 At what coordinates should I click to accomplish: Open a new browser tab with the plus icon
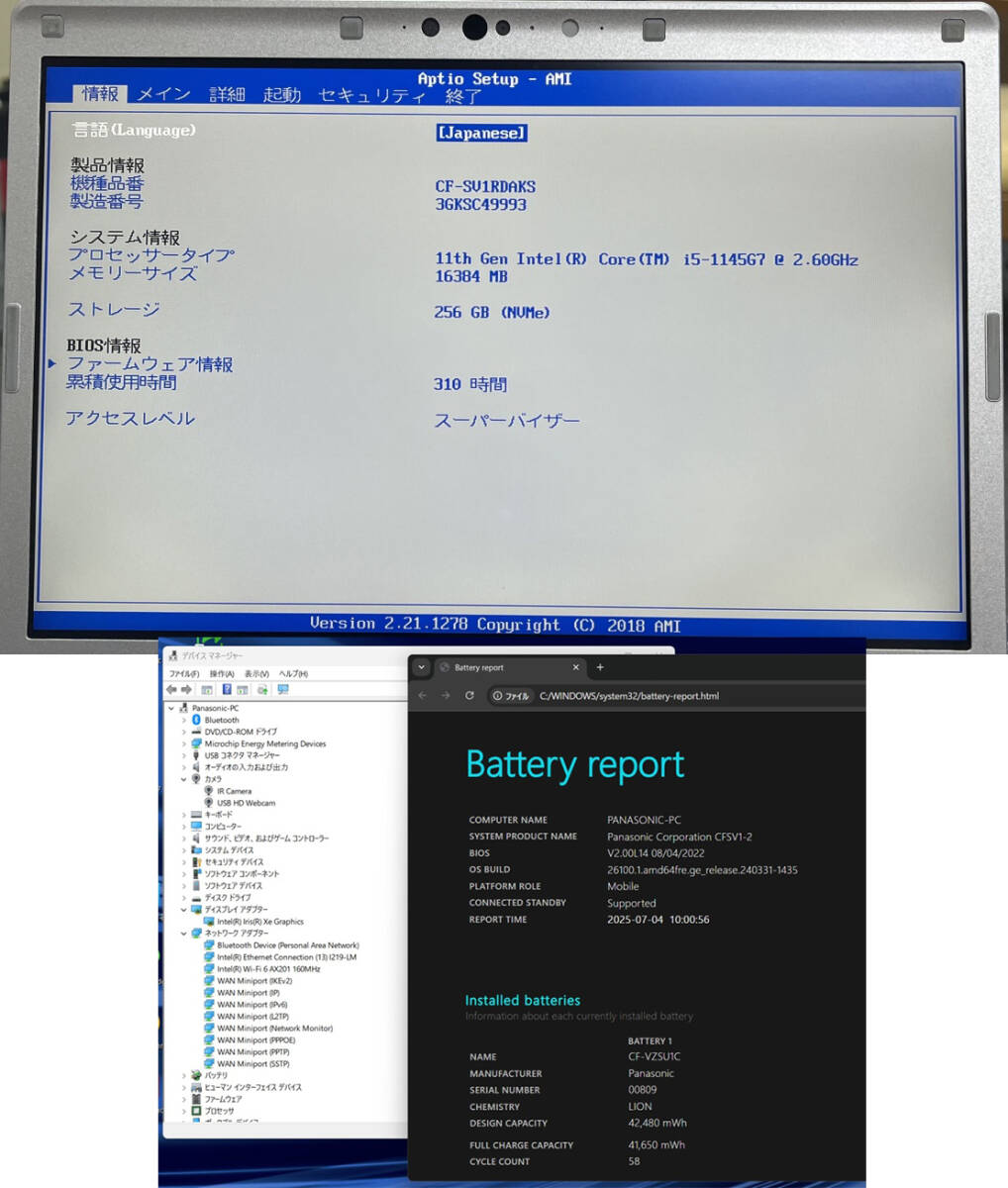coord(599,667)
